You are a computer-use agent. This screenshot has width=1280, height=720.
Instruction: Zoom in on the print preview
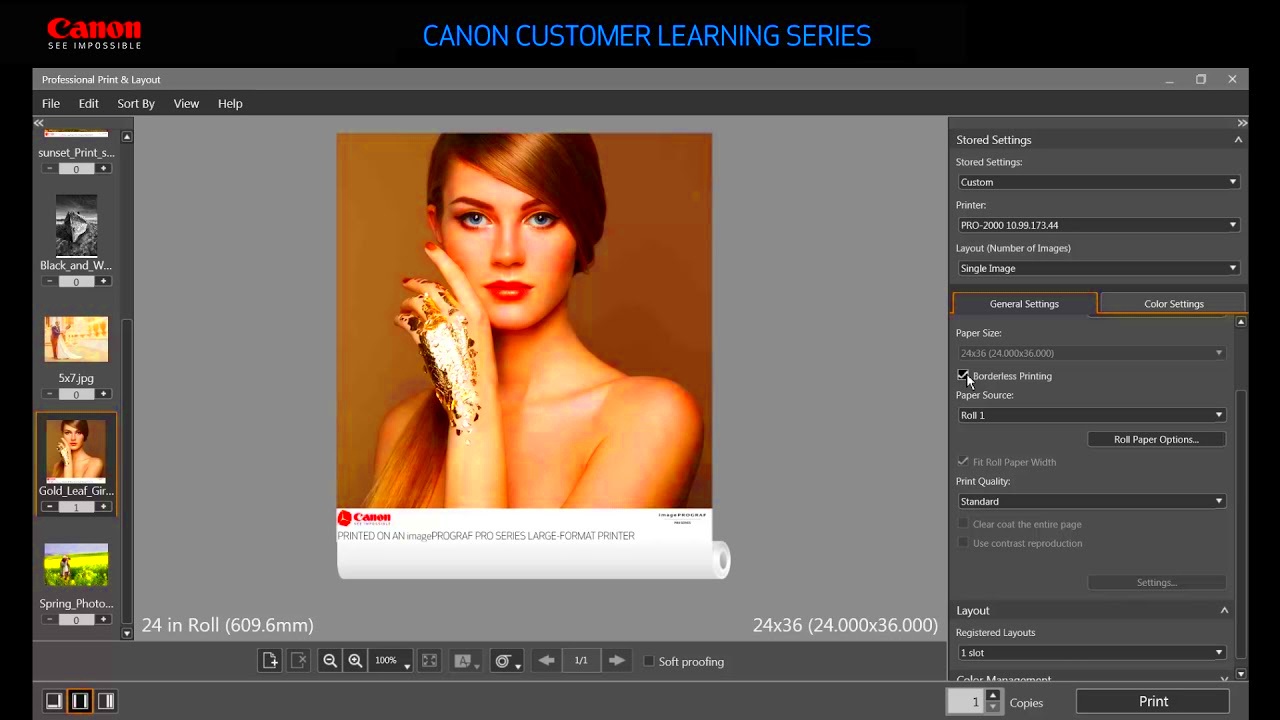click(355, 661)
